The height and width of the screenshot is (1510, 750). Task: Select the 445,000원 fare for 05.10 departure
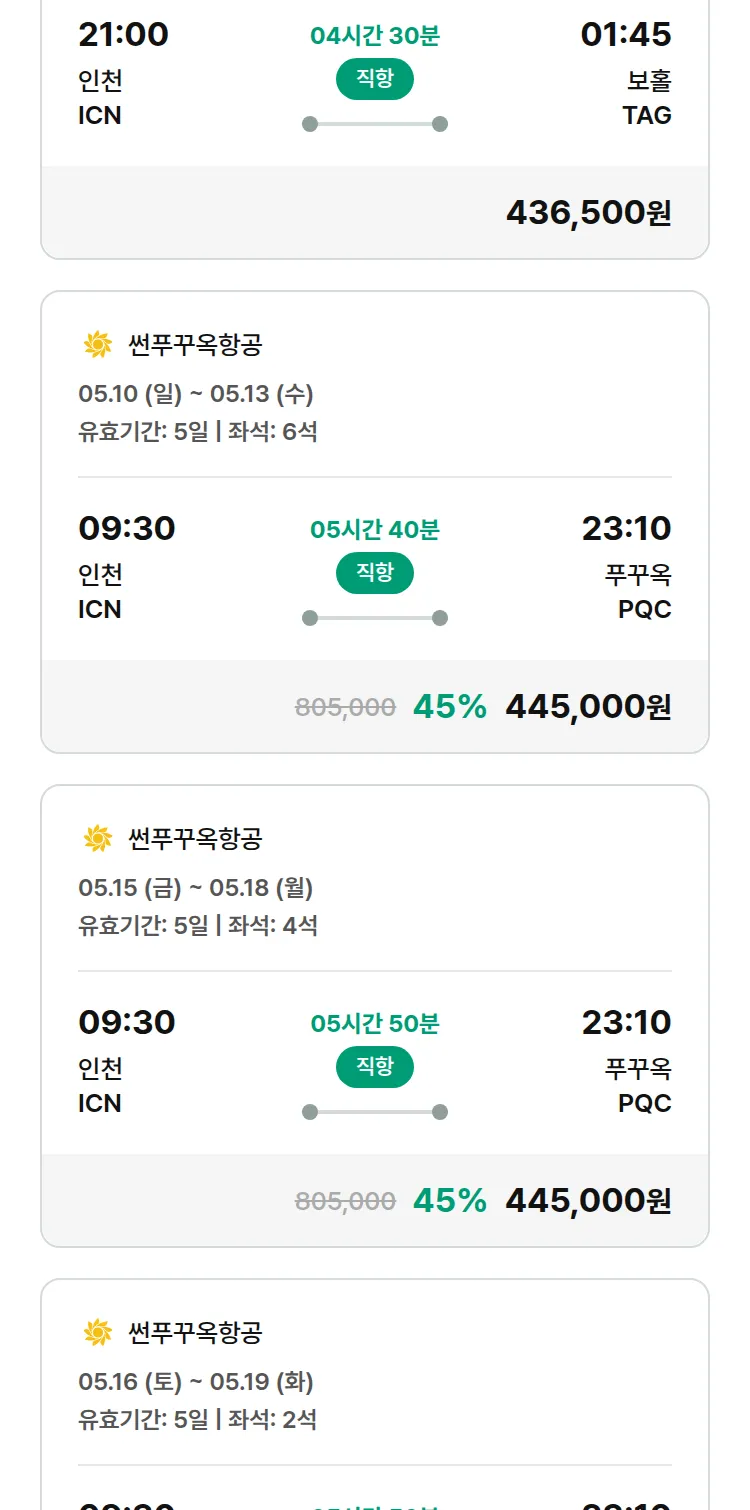pos(588,707)
